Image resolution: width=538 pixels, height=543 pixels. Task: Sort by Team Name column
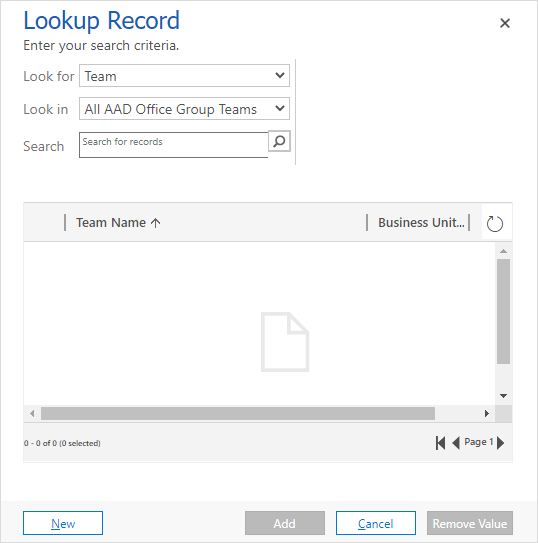pos(118,222)
